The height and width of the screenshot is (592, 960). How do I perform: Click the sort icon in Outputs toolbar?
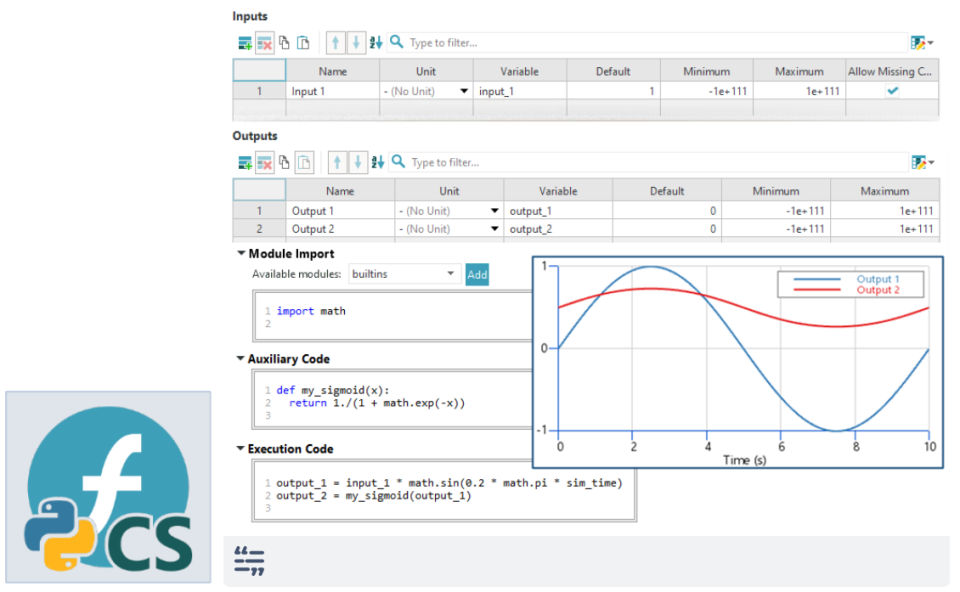pos(377,162)
